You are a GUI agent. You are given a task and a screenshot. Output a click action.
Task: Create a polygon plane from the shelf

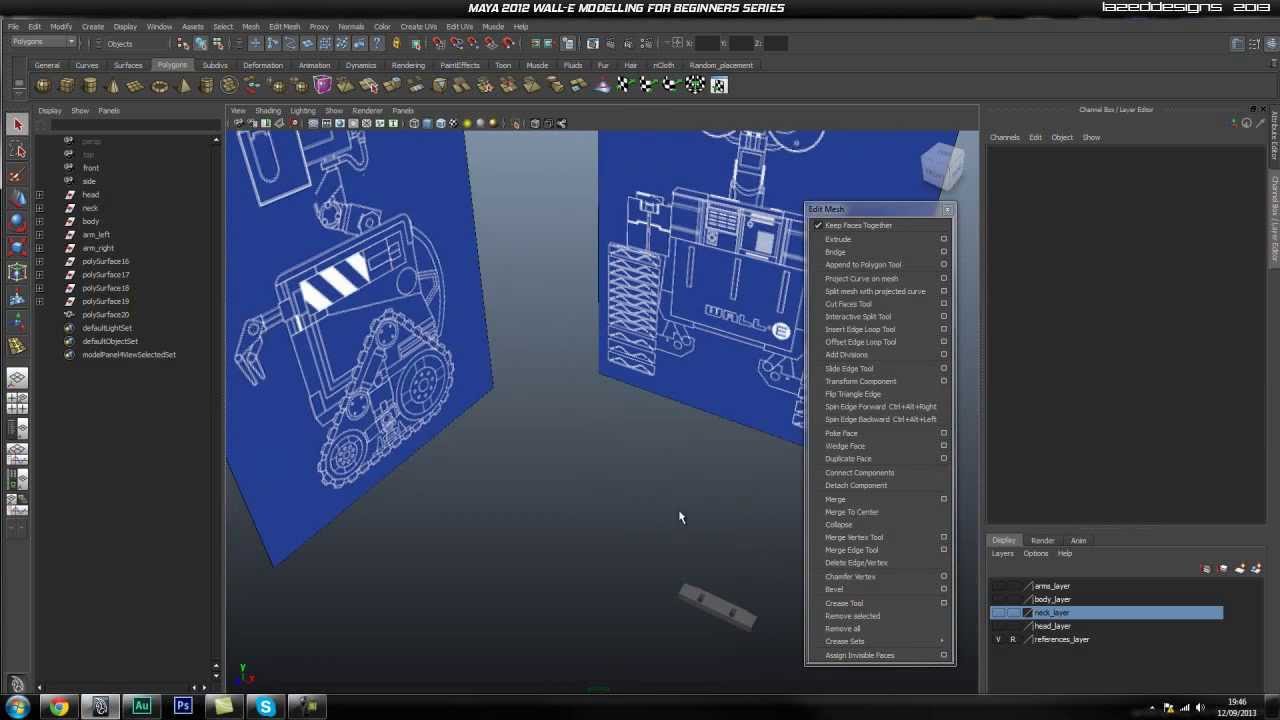(x=136, y=86)
